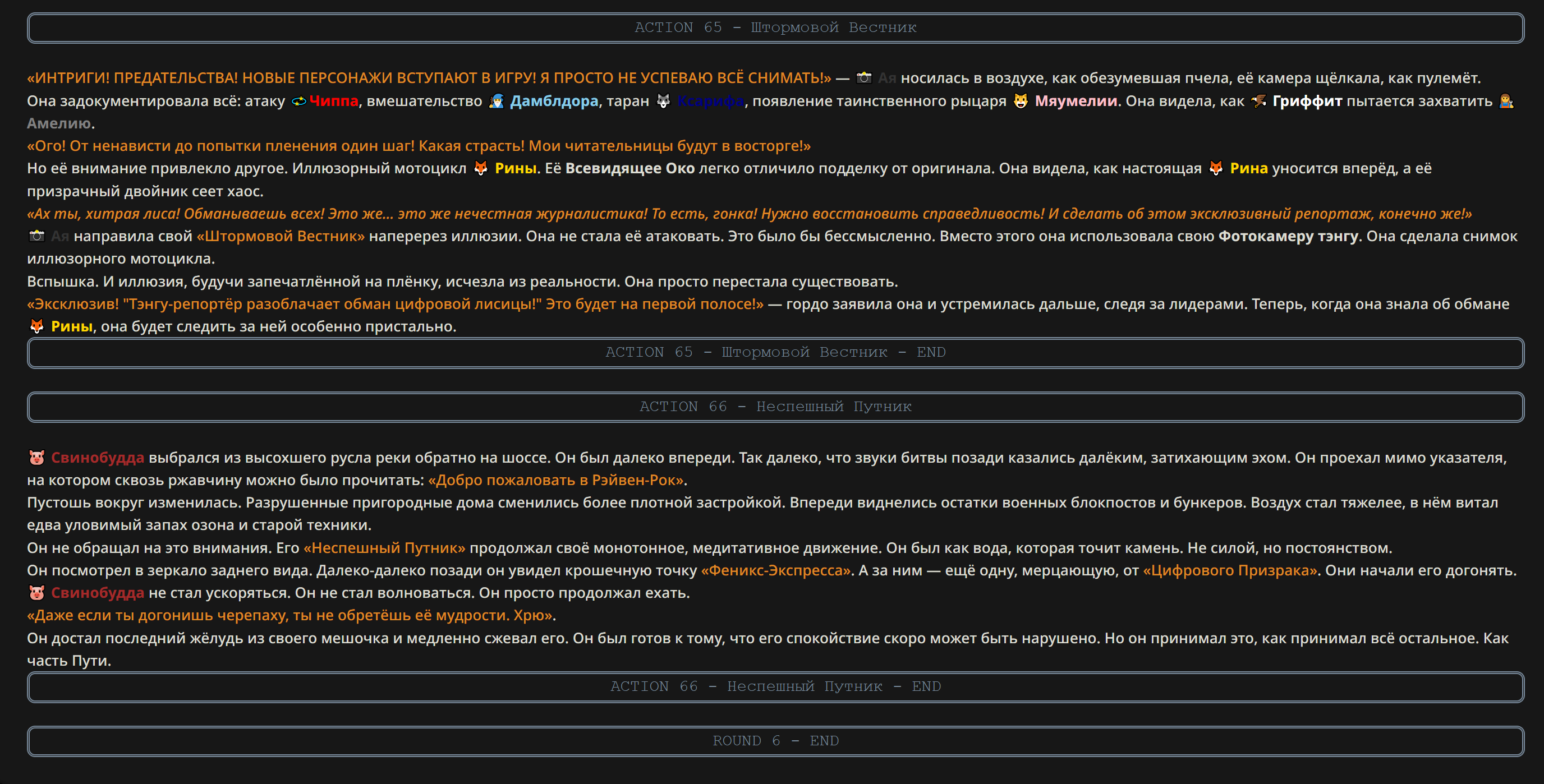The width and height of the screenshot is (1544, 784).
Task: Click the dark-blue name «Ксарифа»
Action: (710, 101)
